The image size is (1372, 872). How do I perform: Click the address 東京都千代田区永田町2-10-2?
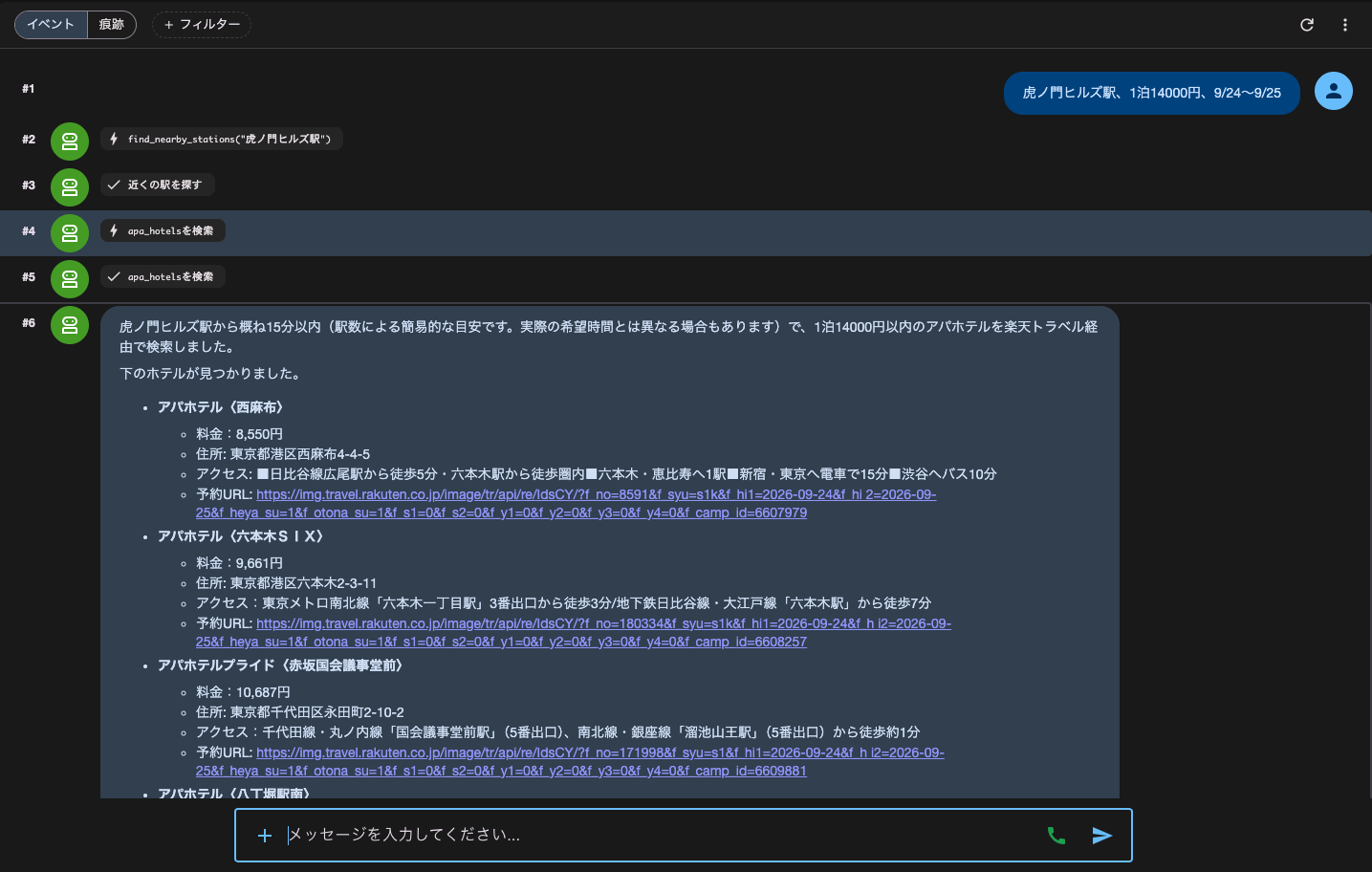(317, 712)
